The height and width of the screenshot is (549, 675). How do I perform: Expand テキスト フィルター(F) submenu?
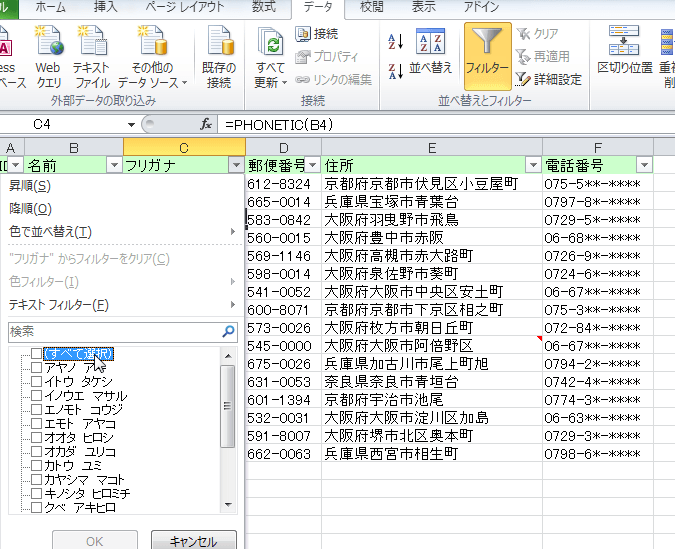tap(123, 305)
